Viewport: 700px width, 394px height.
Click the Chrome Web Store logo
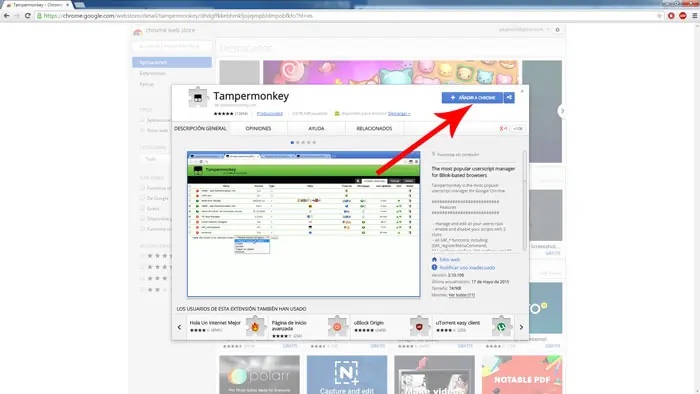[x=138, y=31]
